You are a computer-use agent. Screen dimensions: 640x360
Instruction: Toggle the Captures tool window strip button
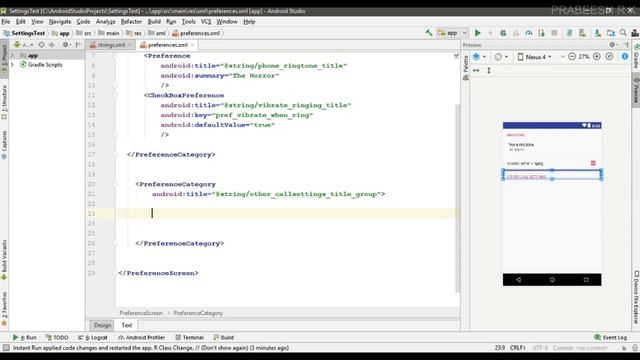pyautogui.click(x=4, y=145)
